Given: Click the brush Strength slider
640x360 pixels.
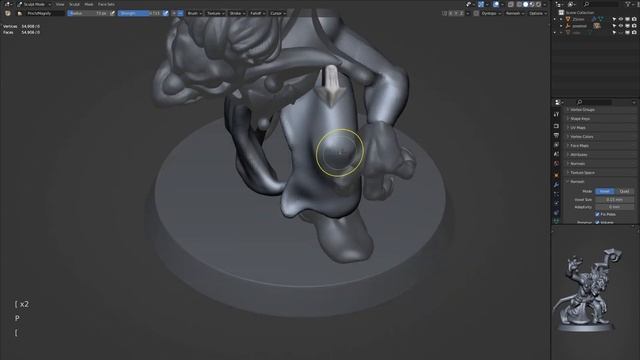Looking at the screenshot, I should (140, 13).
